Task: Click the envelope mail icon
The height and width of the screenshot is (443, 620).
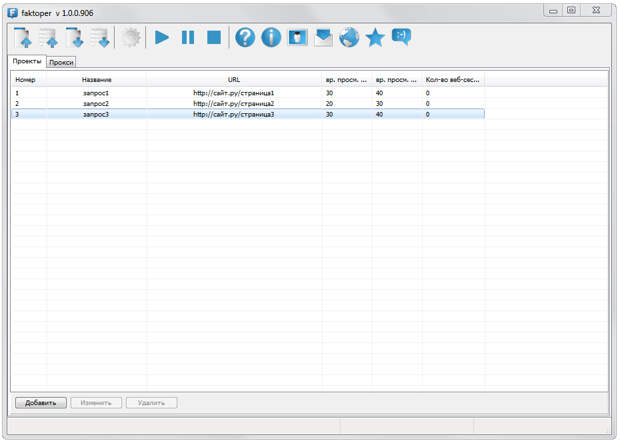Action: coord(323,38)
